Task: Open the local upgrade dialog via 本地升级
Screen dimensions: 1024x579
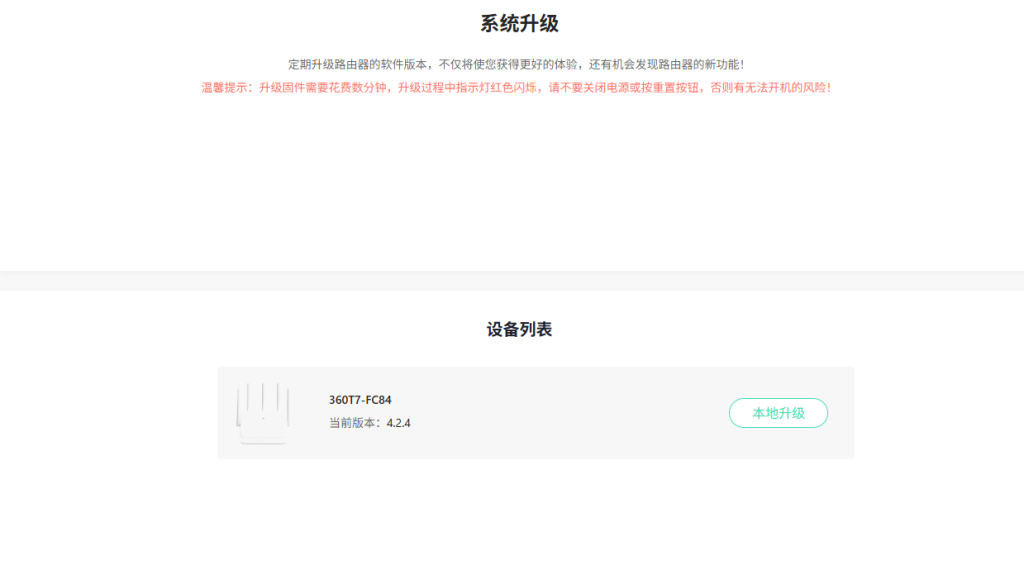Action: [778, 412]
